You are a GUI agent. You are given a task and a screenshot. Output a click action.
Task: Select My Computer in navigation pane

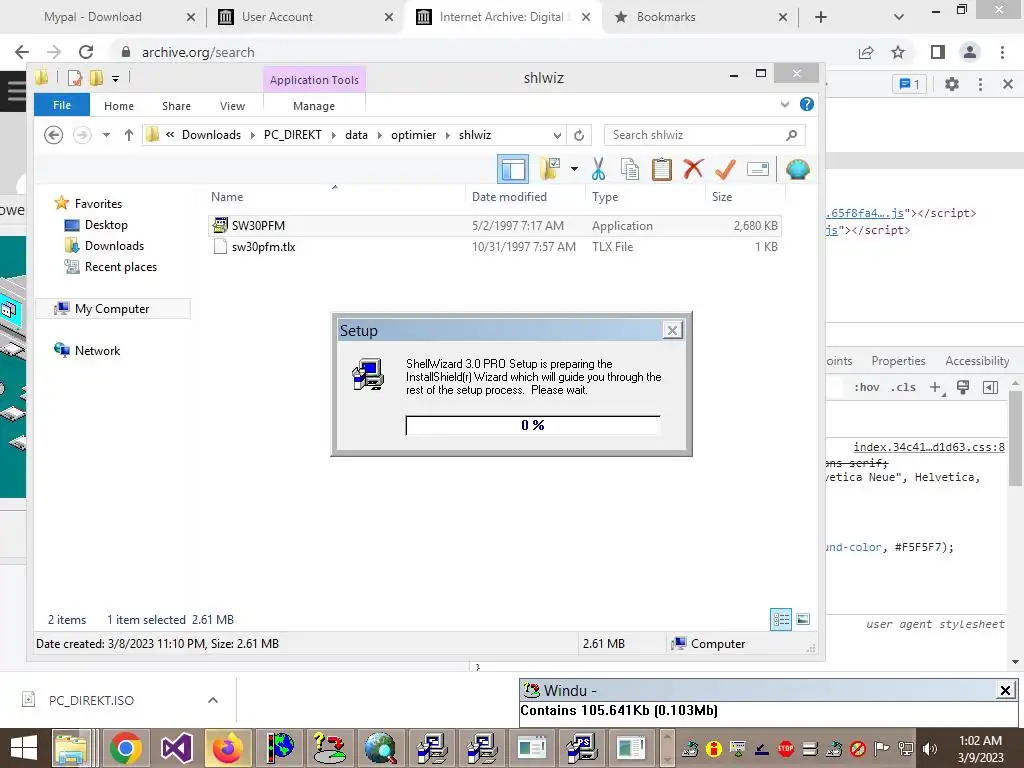coord(112,308)
